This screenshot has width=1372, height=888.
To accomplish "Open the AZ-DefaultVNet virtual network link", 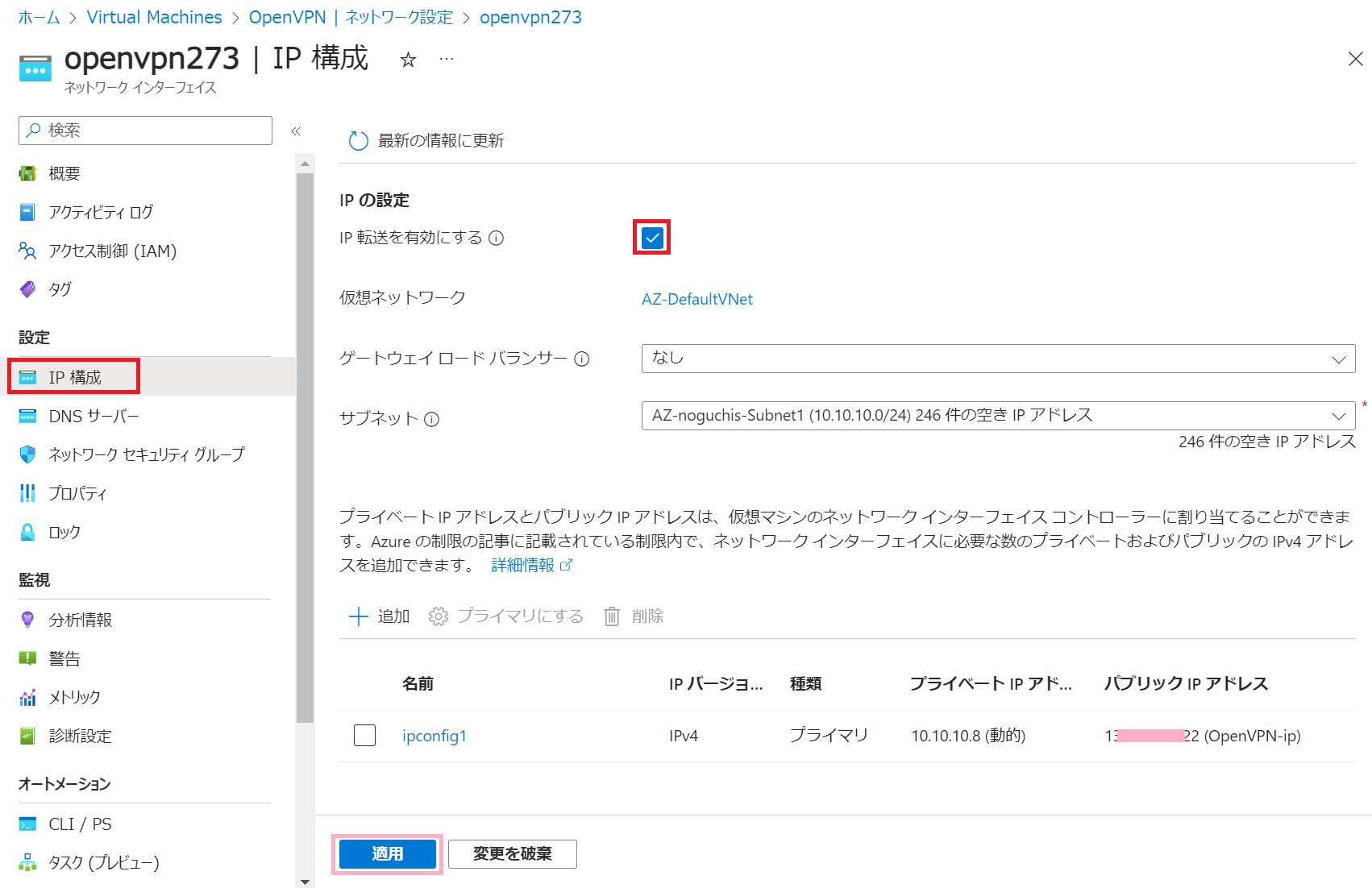I will [697, 299].
